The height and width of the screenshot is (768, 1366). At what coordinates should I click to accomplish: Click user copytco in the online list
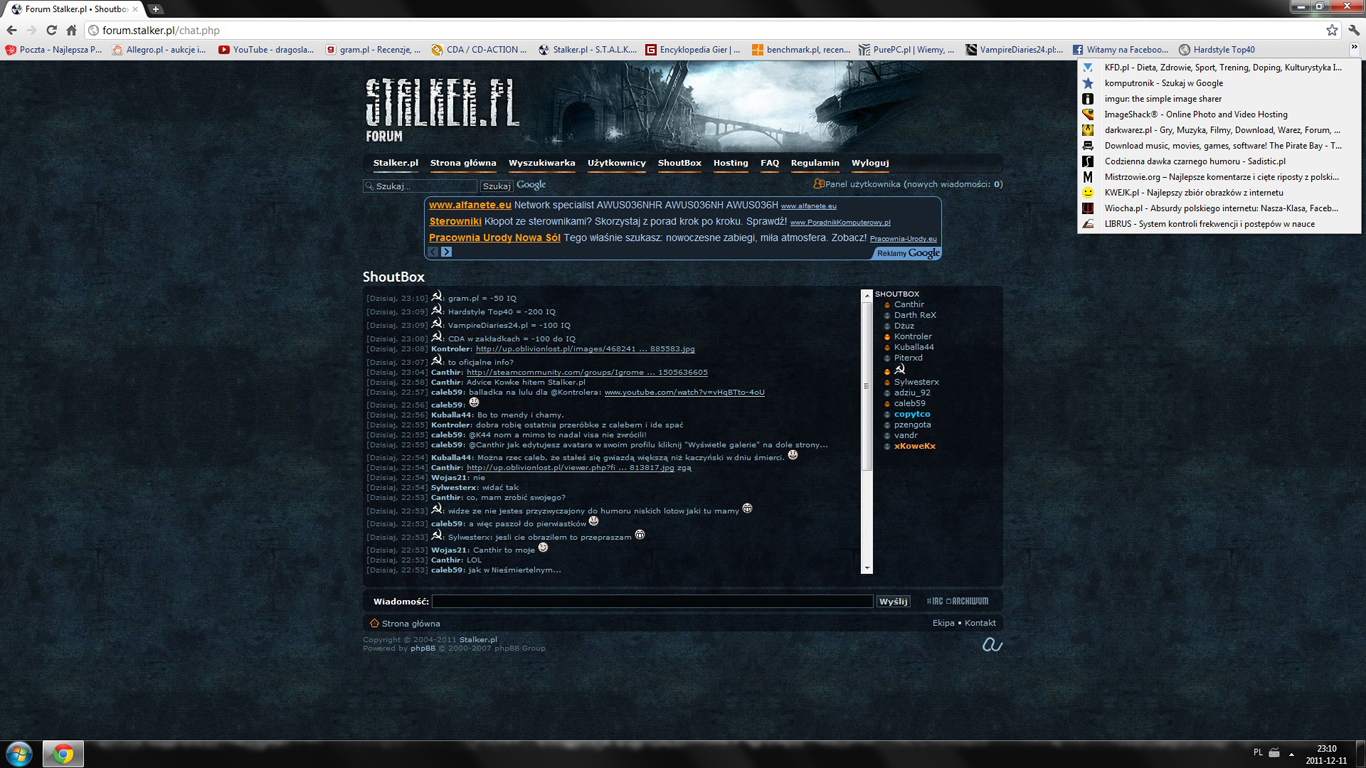912,414
